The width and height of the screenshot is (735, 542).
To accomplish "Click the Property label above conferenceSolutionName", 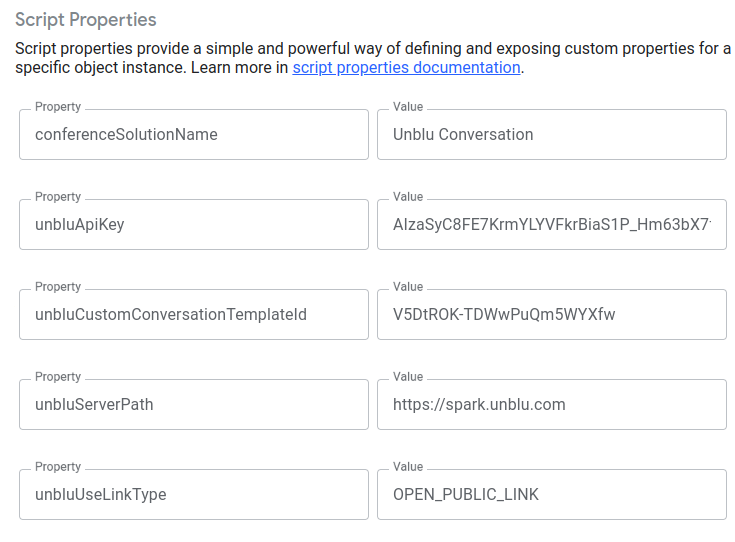I will [x=58, y=107].
